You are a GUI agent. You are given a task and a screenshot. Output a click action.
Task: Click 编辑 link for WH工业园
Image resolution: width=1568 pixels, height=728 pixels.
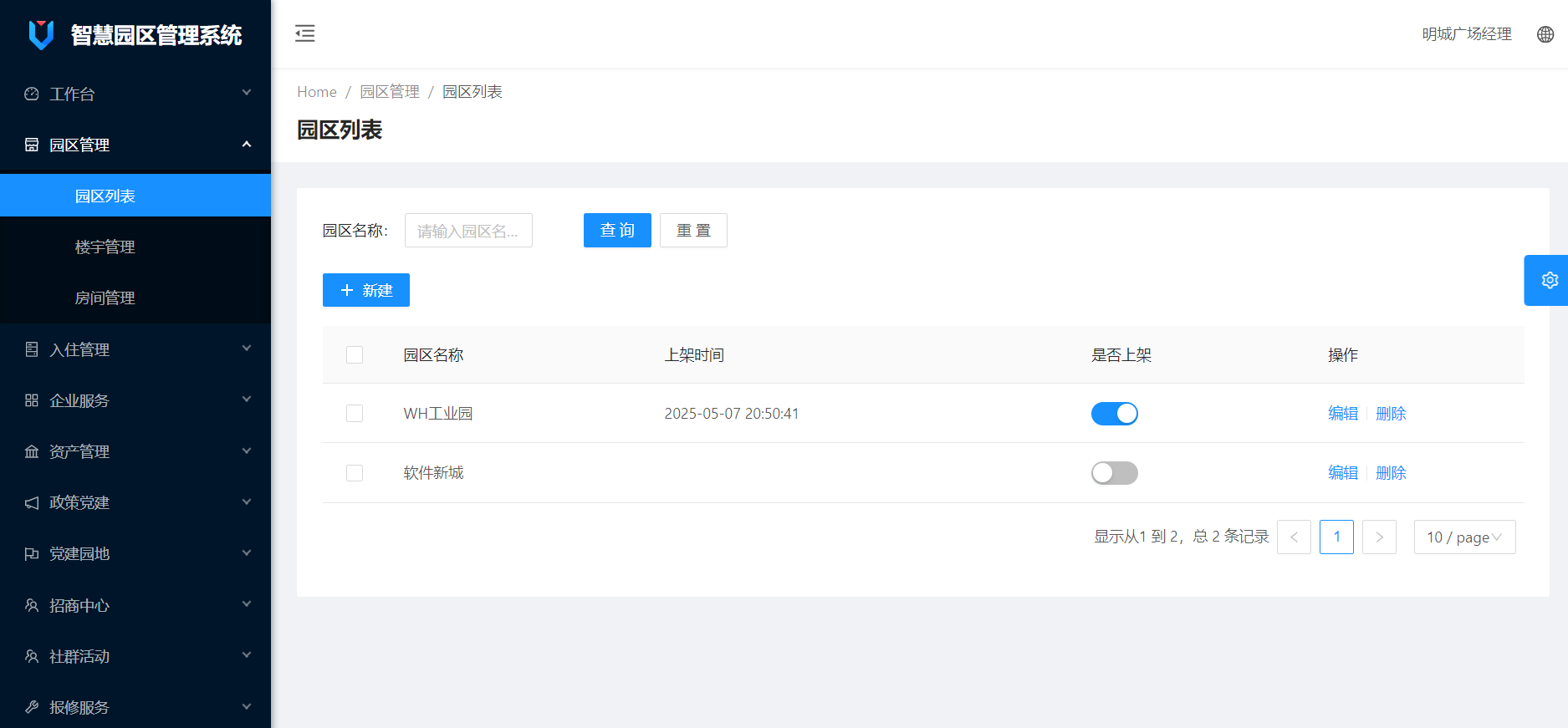point(1343,414)
